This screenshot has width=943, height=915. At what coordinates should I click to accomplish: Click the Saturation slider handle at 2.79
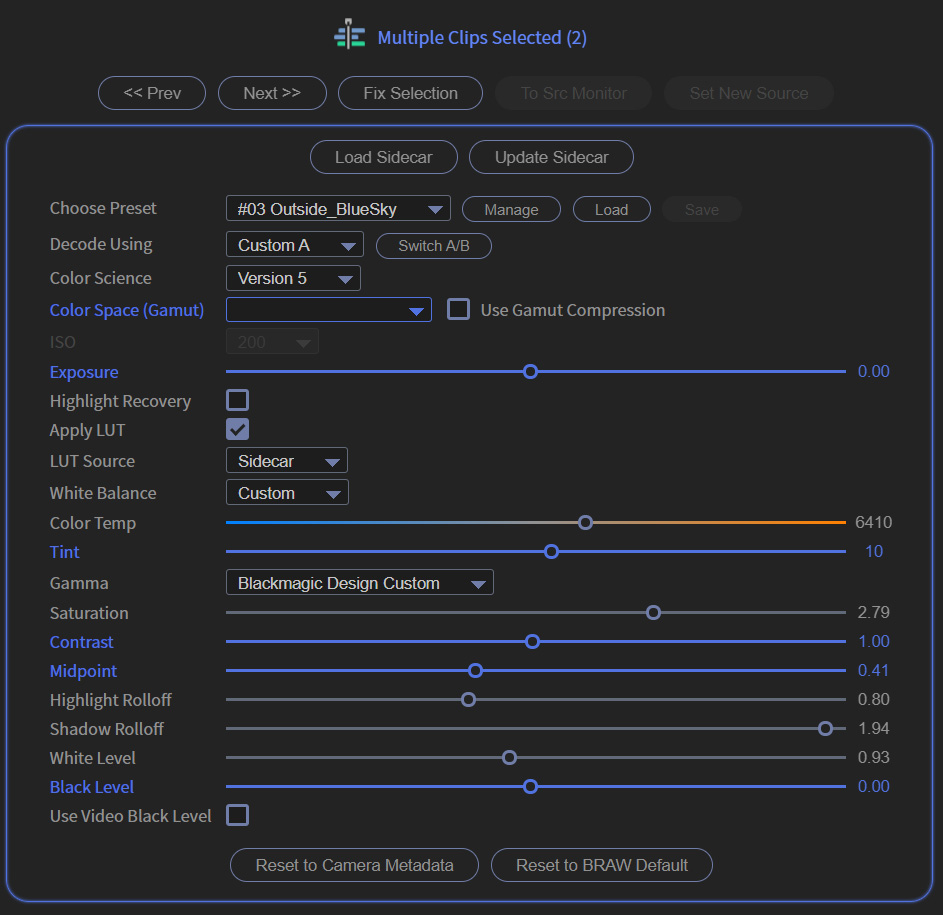click(x=653, y=612)
